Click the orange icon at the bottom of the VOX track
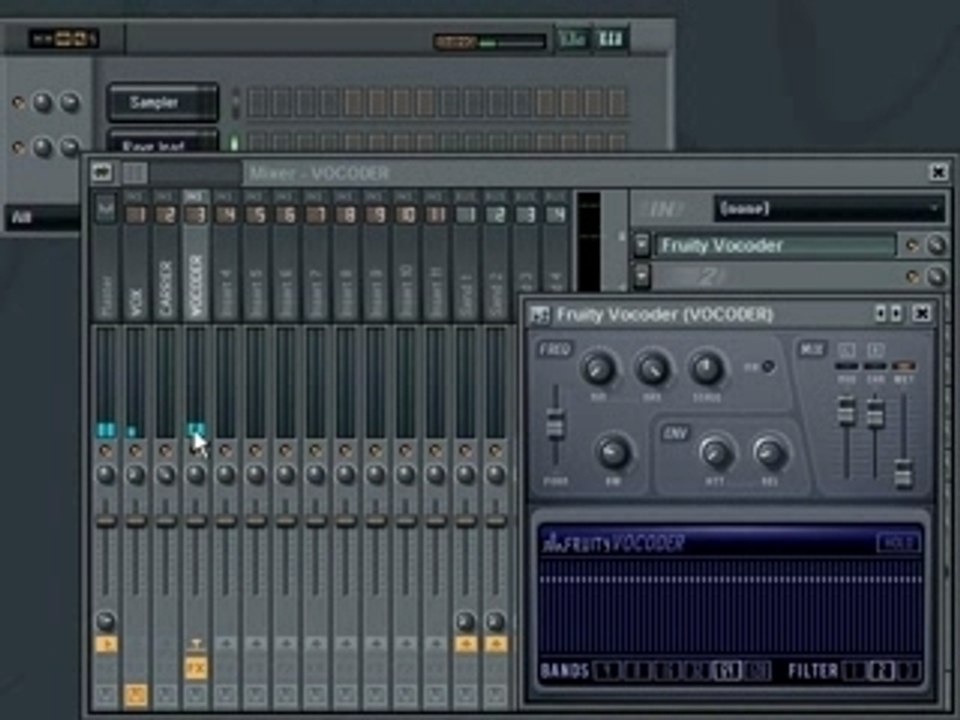 (x=135, y=695)
